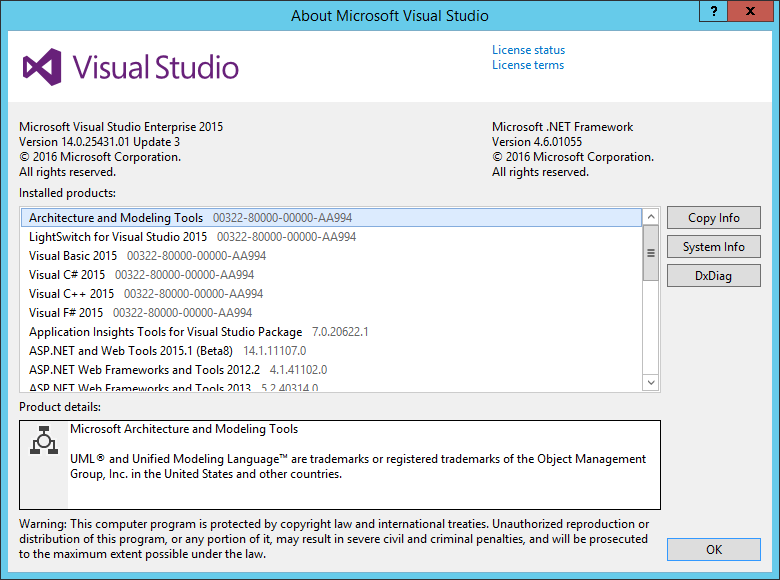Viewport: 780px width, 580px height.
Task: Open the License status link
Action: (528, 50)
